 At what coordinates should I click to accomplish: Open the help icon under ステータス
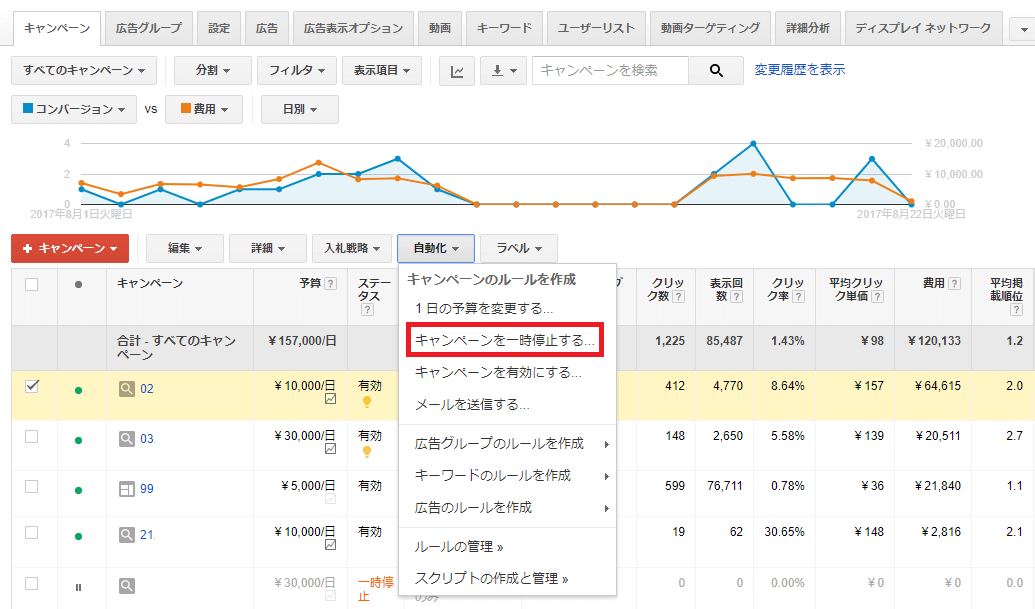pos(367,309)
